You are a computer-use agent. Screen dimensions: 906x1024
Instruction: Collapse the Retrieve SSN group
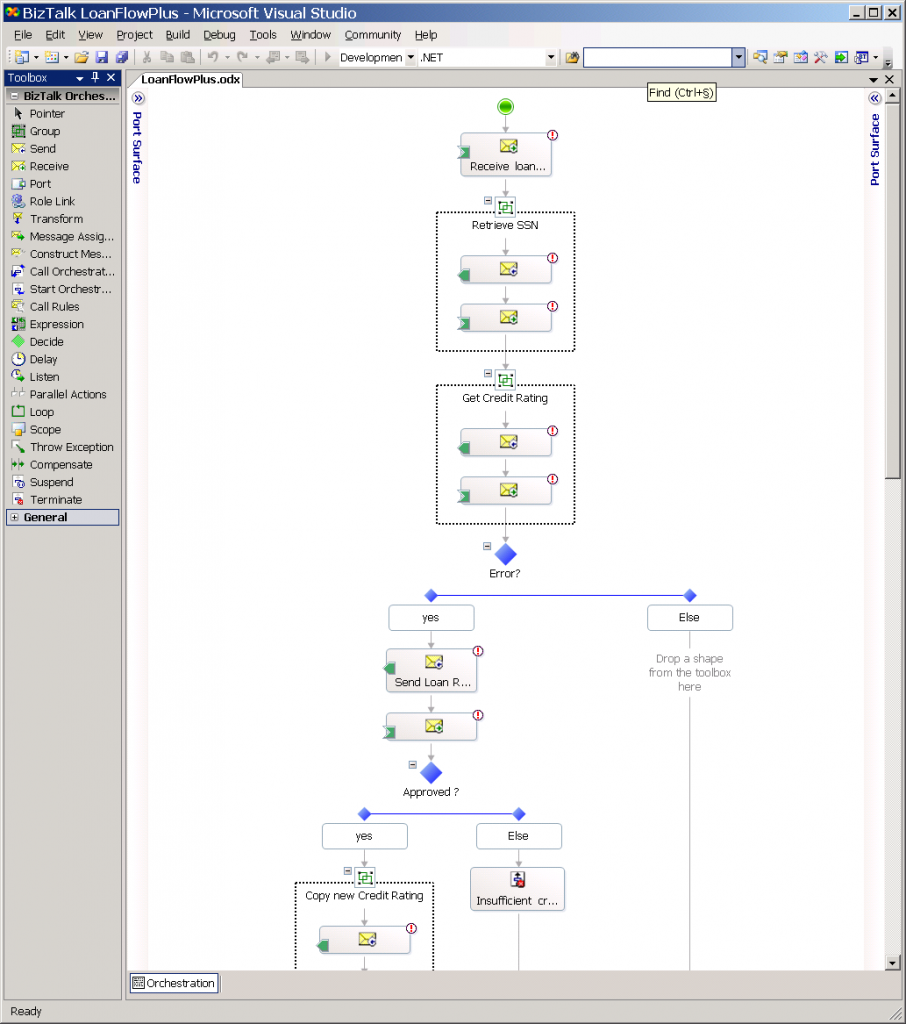pyautogui.click(x=488, y=201)
